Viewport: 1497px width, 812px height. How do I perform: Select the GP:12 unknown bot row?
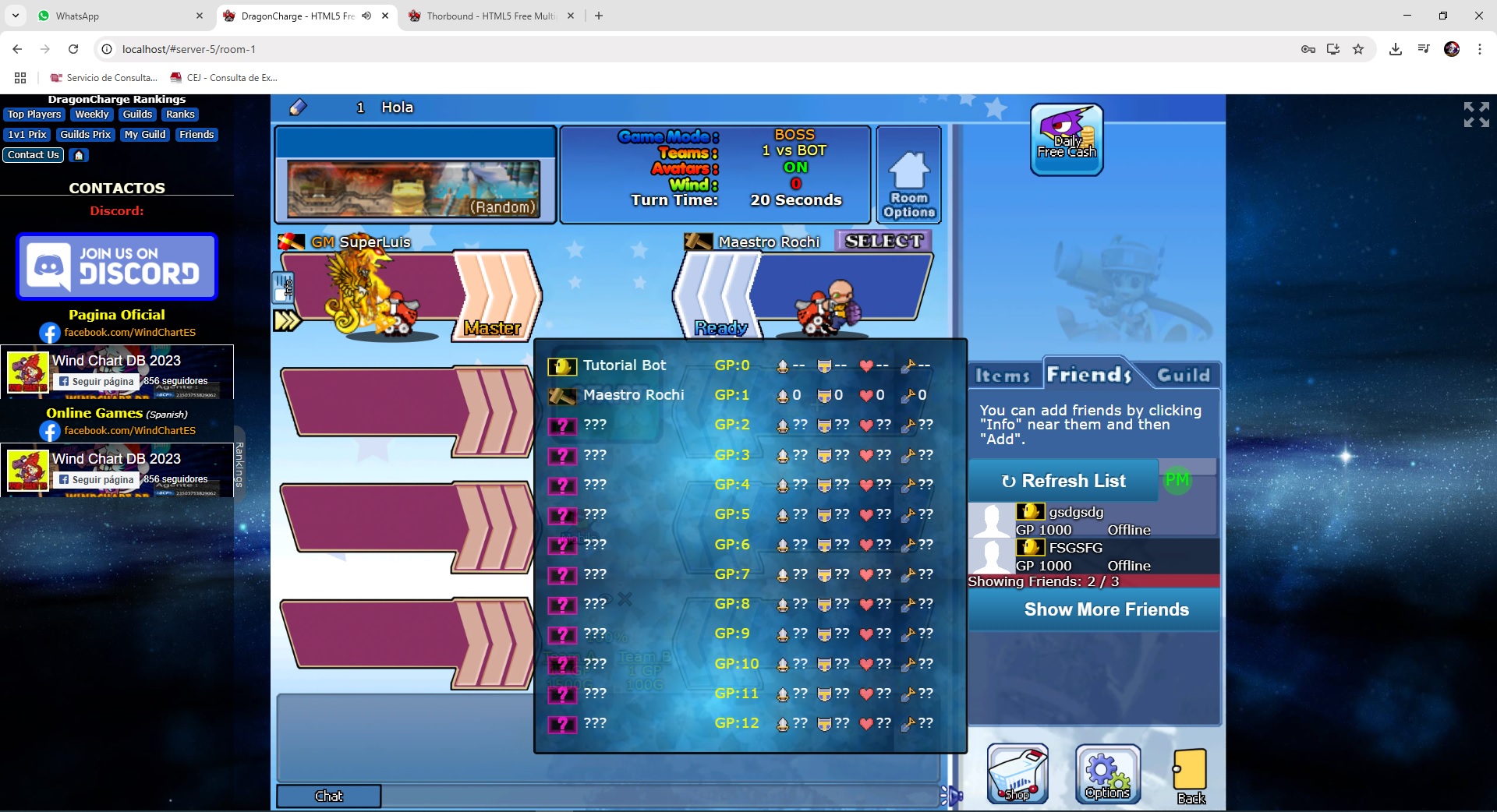(750, 723)
